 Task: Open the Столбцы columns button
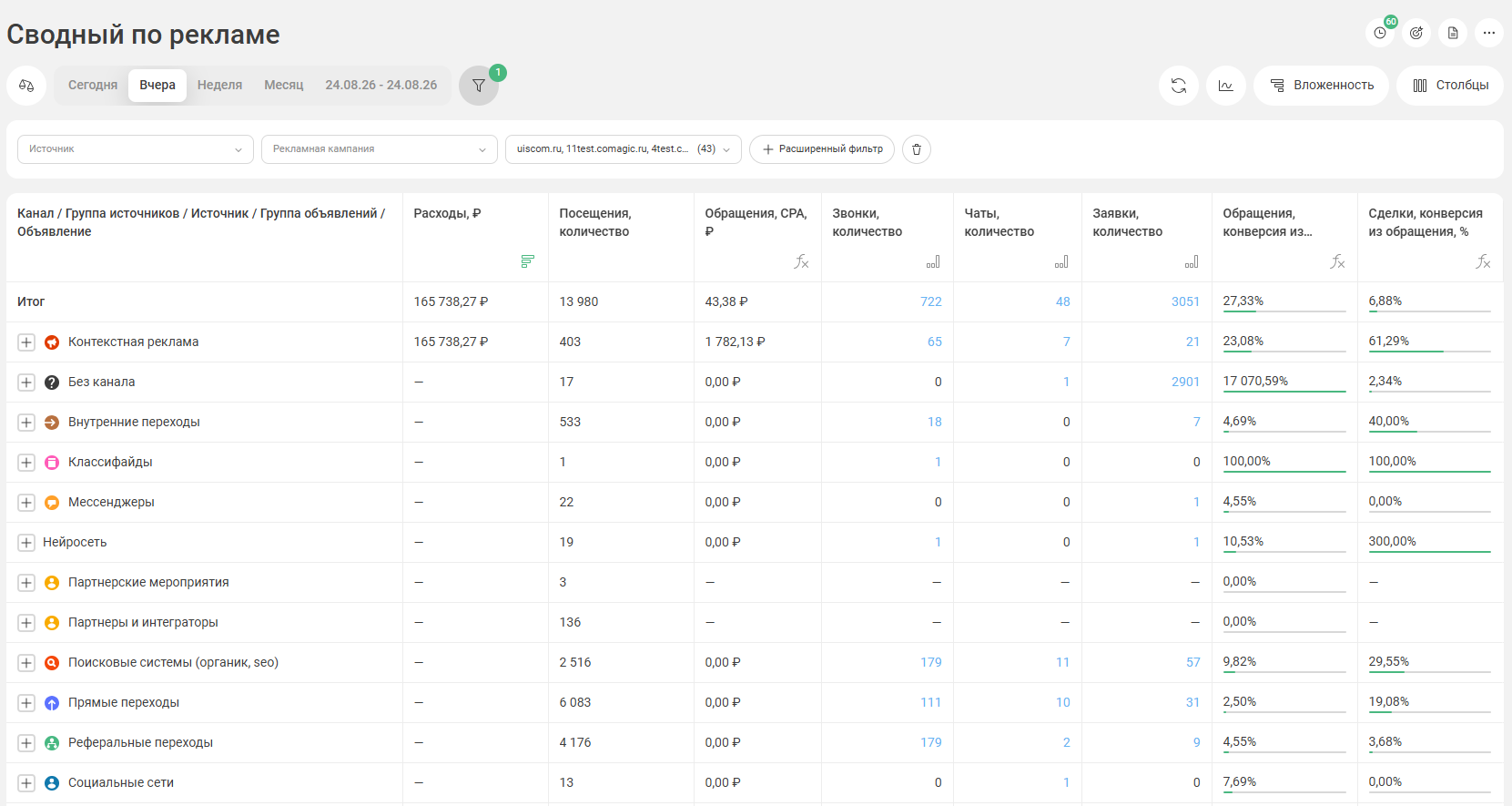[x=1450, y=86]
